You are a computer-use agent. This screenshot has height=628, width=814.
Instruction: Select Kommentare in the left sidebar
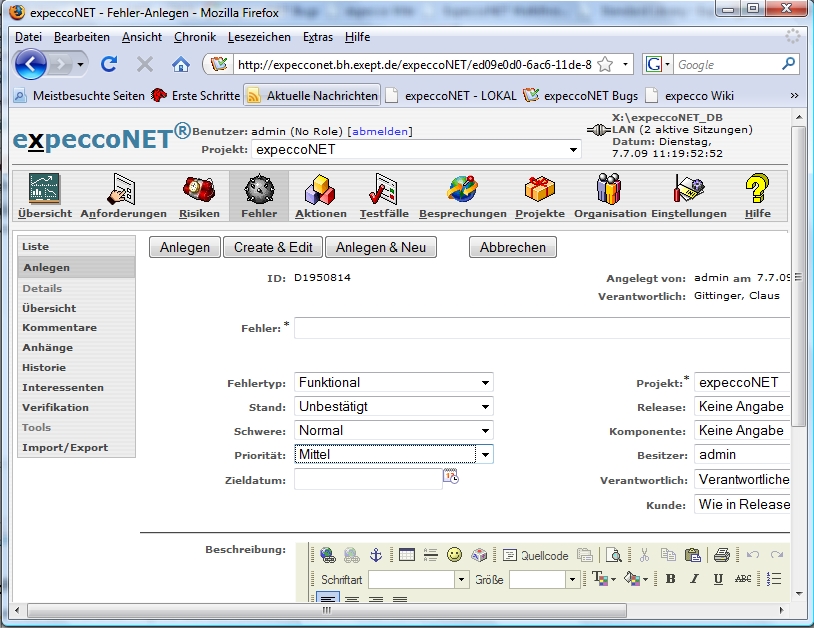60,327
